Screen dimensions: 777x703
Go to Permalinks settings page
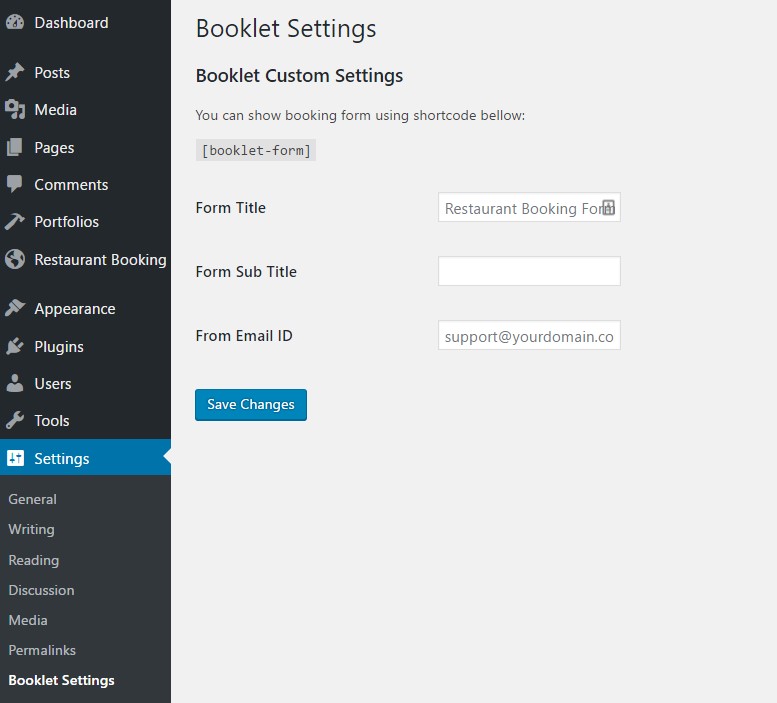click(42, 650)
